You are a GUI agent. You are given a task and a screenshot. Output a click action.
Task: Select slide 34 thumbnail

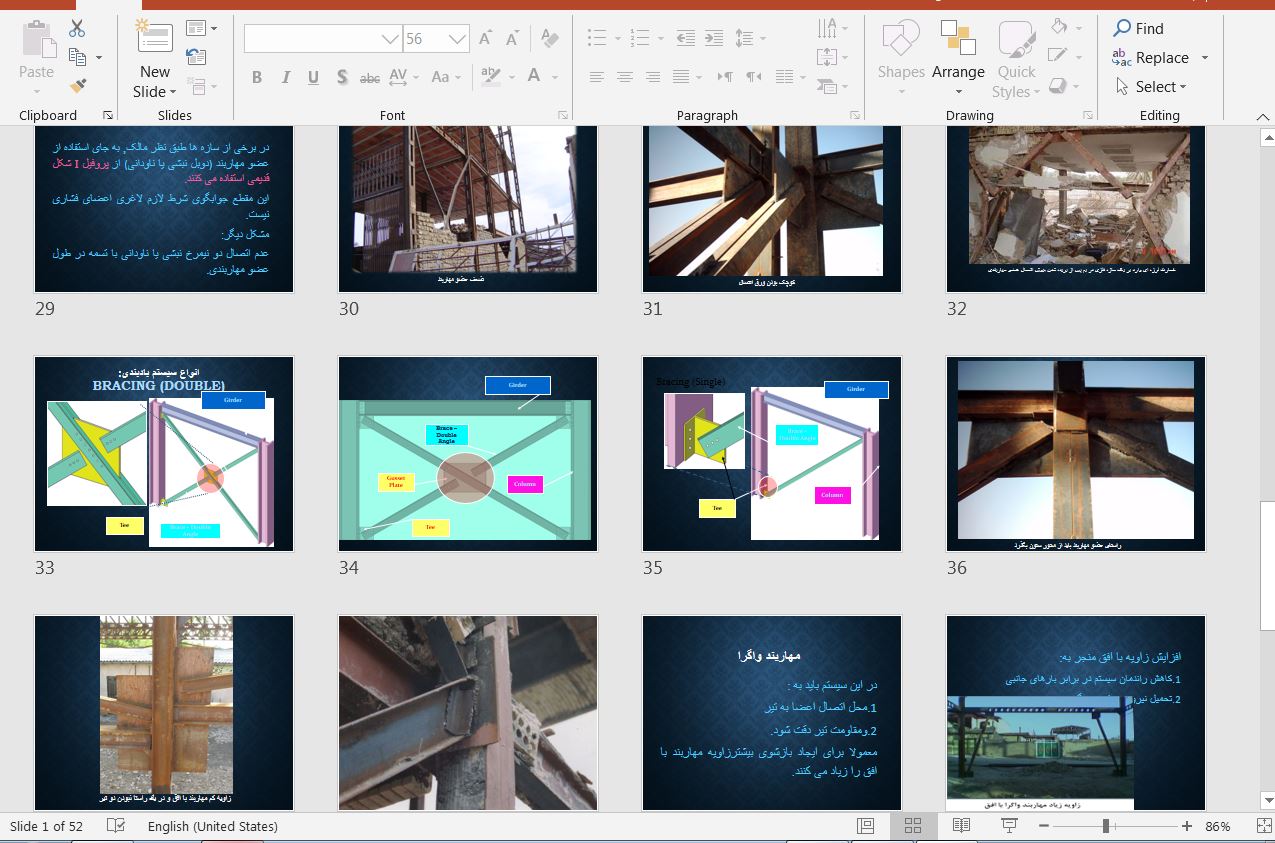tap(468, 453)
